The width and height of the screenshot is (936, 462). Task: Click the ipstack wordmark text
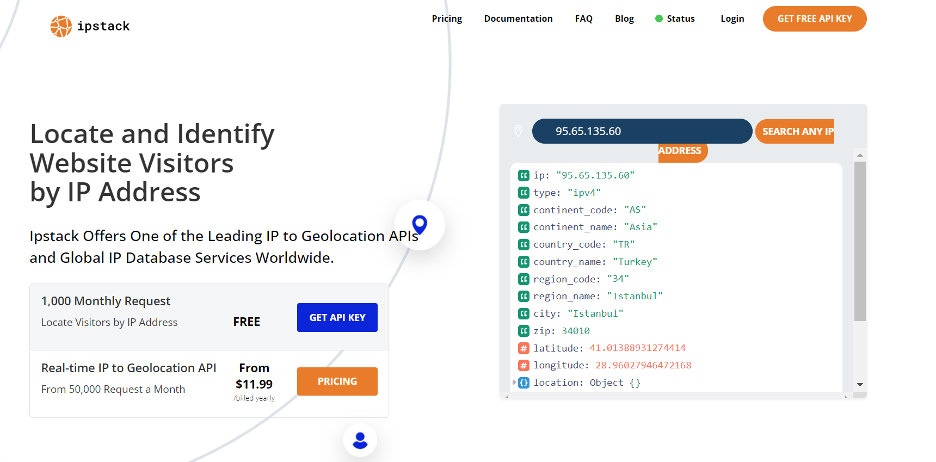[x=103, y=26]
